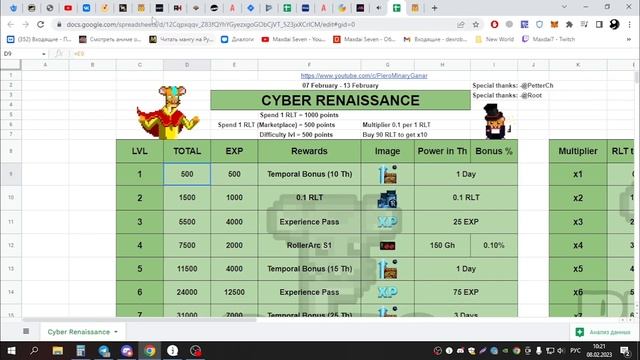Go forward with the browser forward arrow
Viewport: 640px width, 360px height.
pyautogui.click(x=26, y=24)
